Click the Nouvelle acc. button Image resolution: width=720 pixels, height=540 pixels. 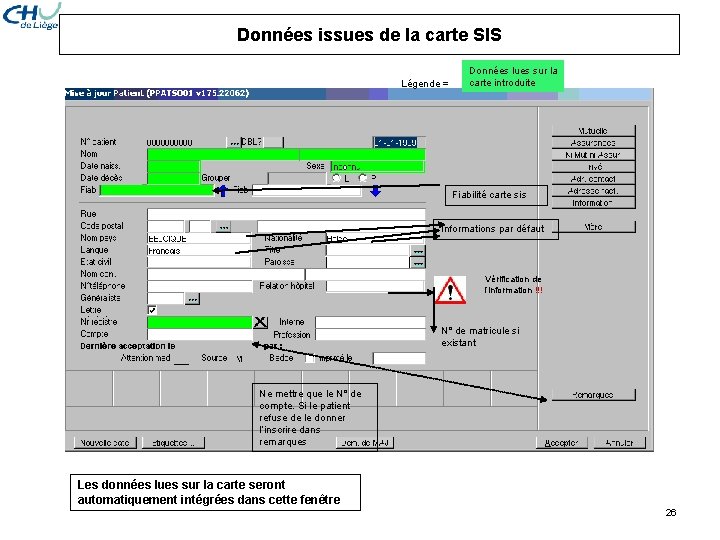(x=105, y=443)
